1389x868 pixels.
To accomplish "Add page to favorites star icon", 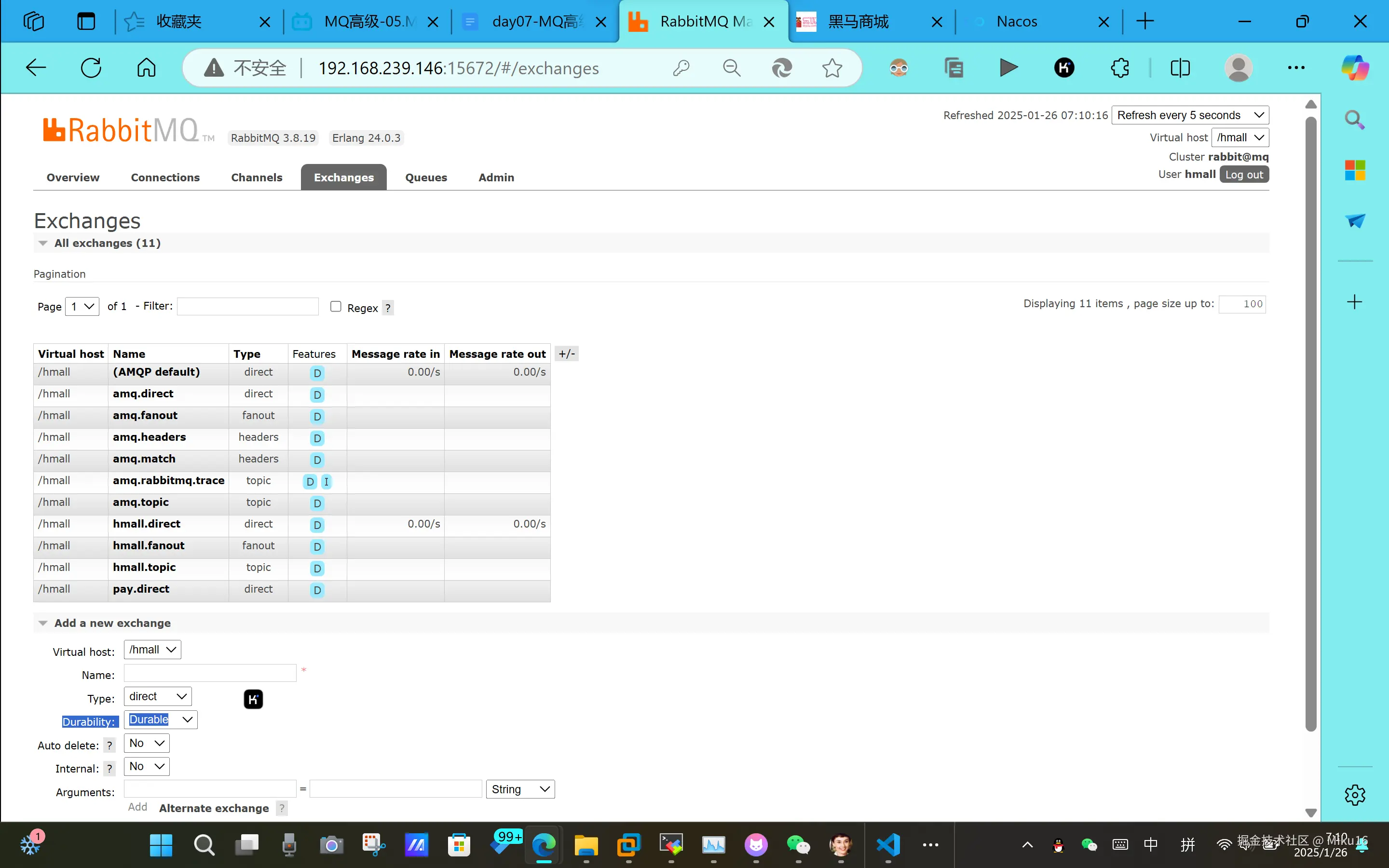I will coord(831,68).
